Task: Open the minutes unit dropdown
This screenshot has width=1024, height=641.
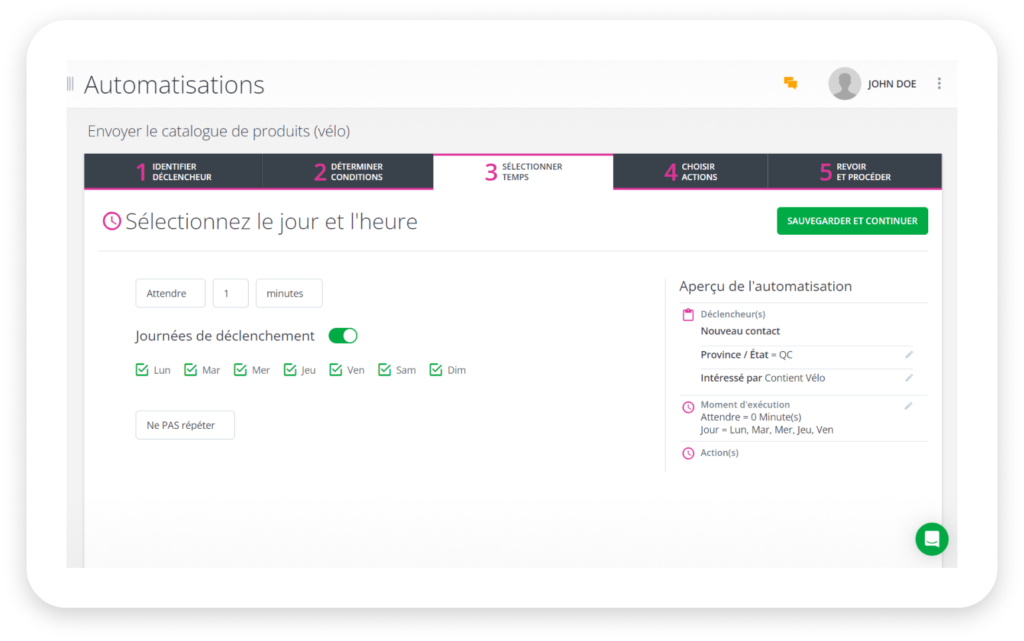Action: pos(288,293)
